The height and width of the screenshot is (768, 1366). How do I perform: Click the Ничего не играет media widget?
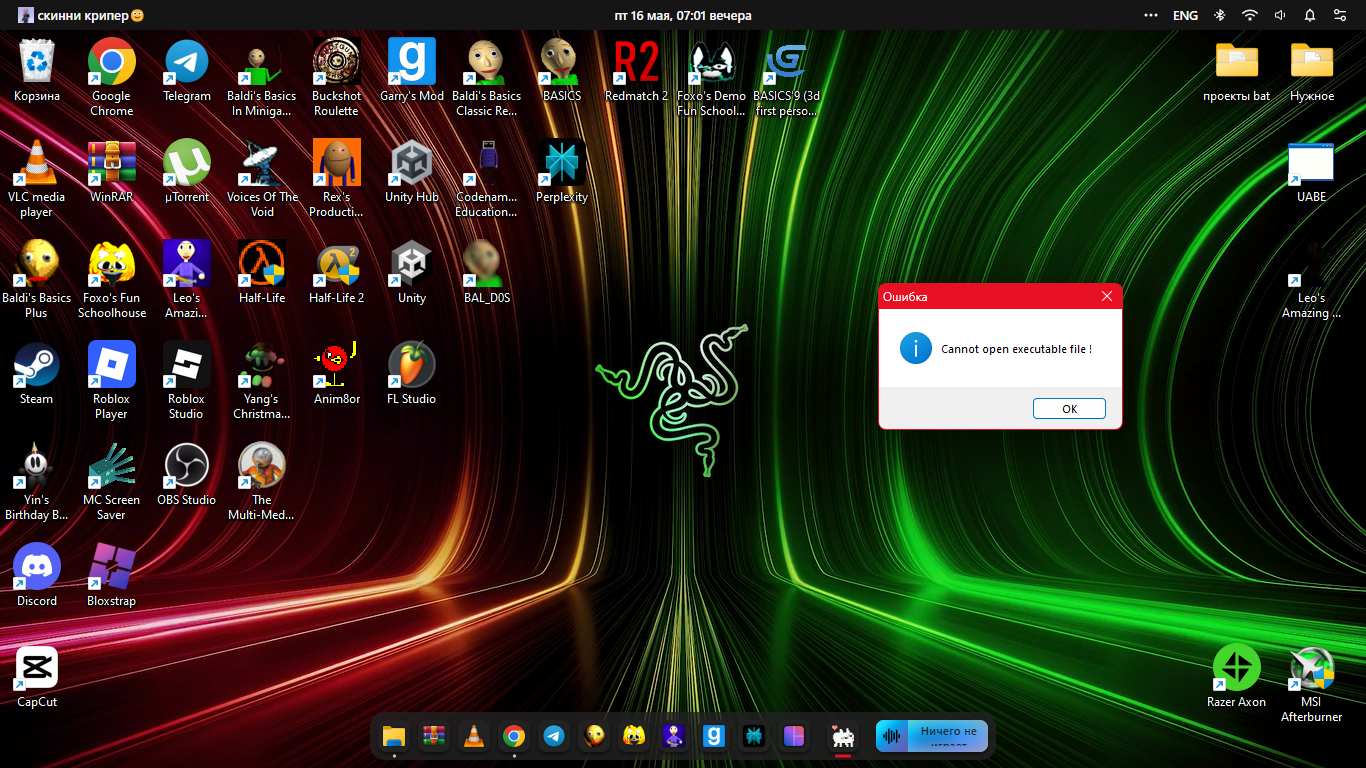coord(932,736)
